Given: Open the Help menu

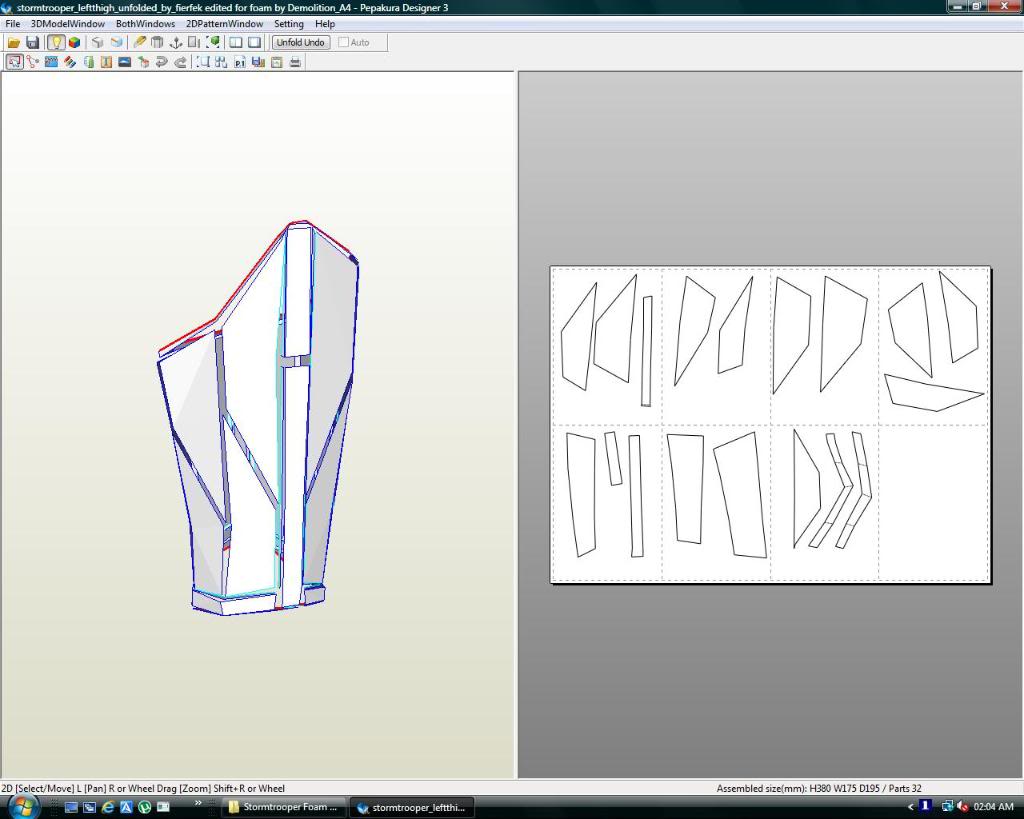Looking at the screenshot, I should click(x=325, y=24).
